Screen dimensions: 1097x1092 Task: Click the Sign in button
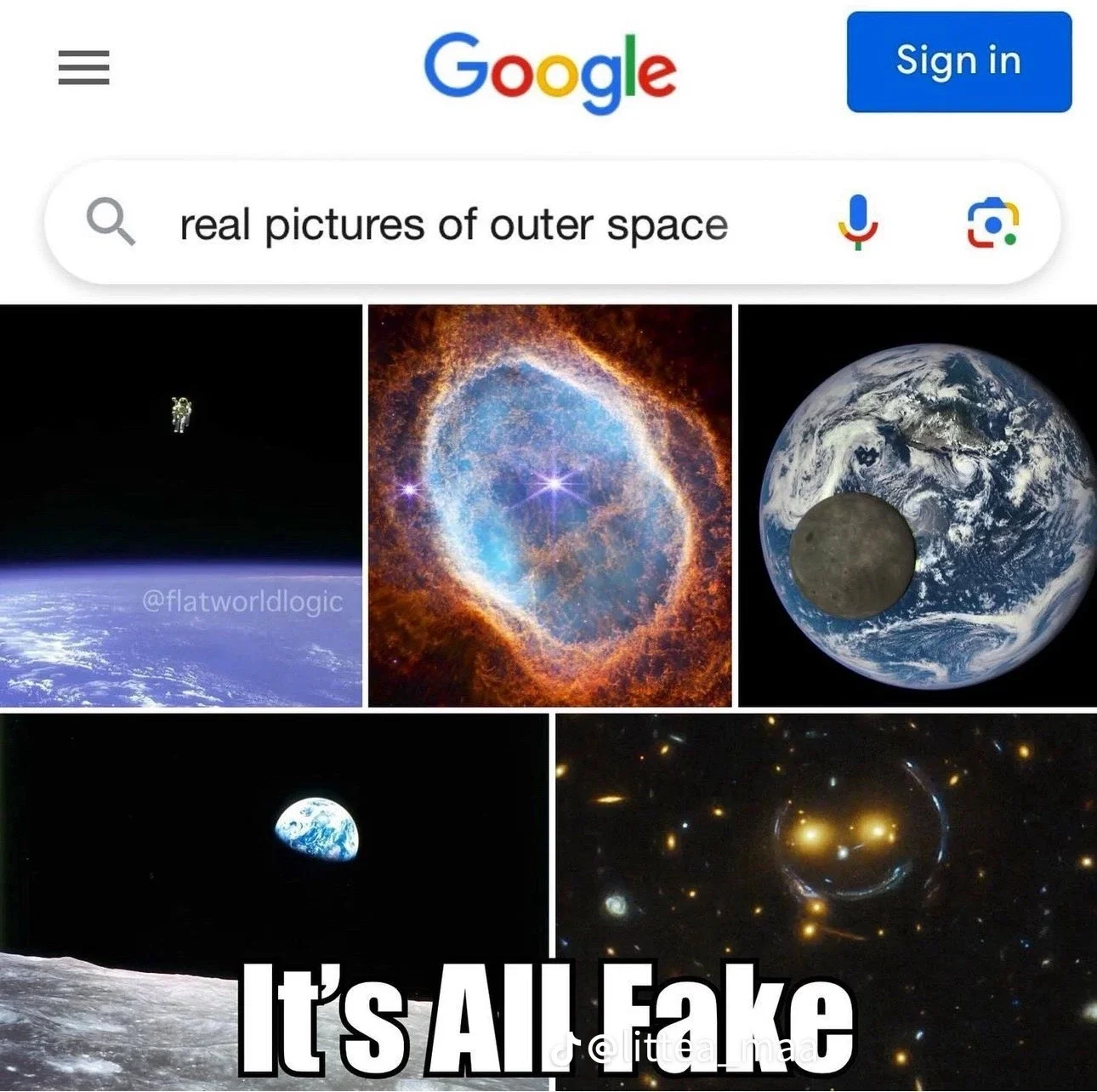[x=959, y=61]
